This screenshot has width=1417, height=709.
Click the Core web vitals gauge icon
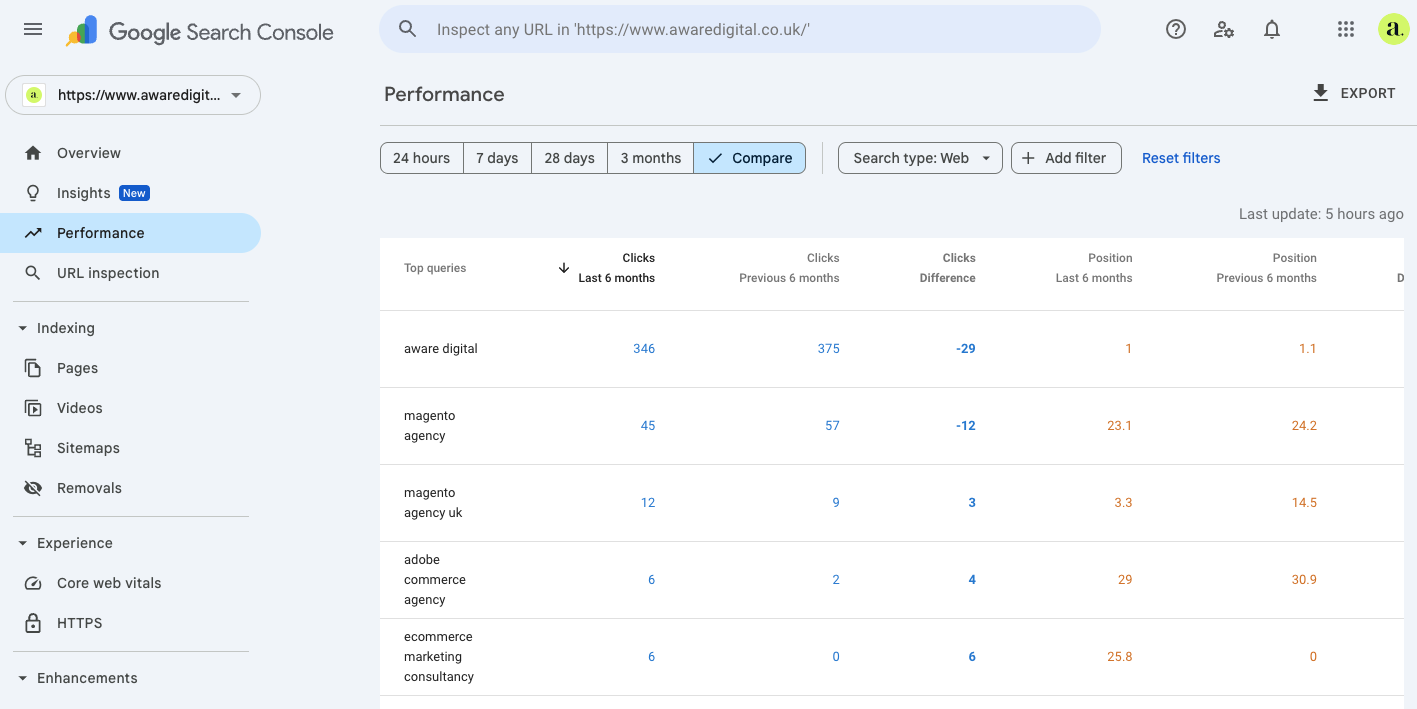pos(33,583)
